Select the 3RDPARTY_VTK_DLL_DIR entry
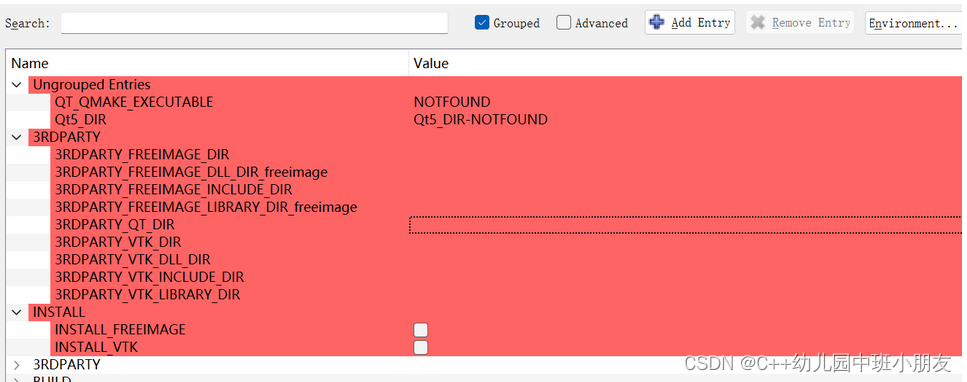967x382 pixels. (133, 259)
